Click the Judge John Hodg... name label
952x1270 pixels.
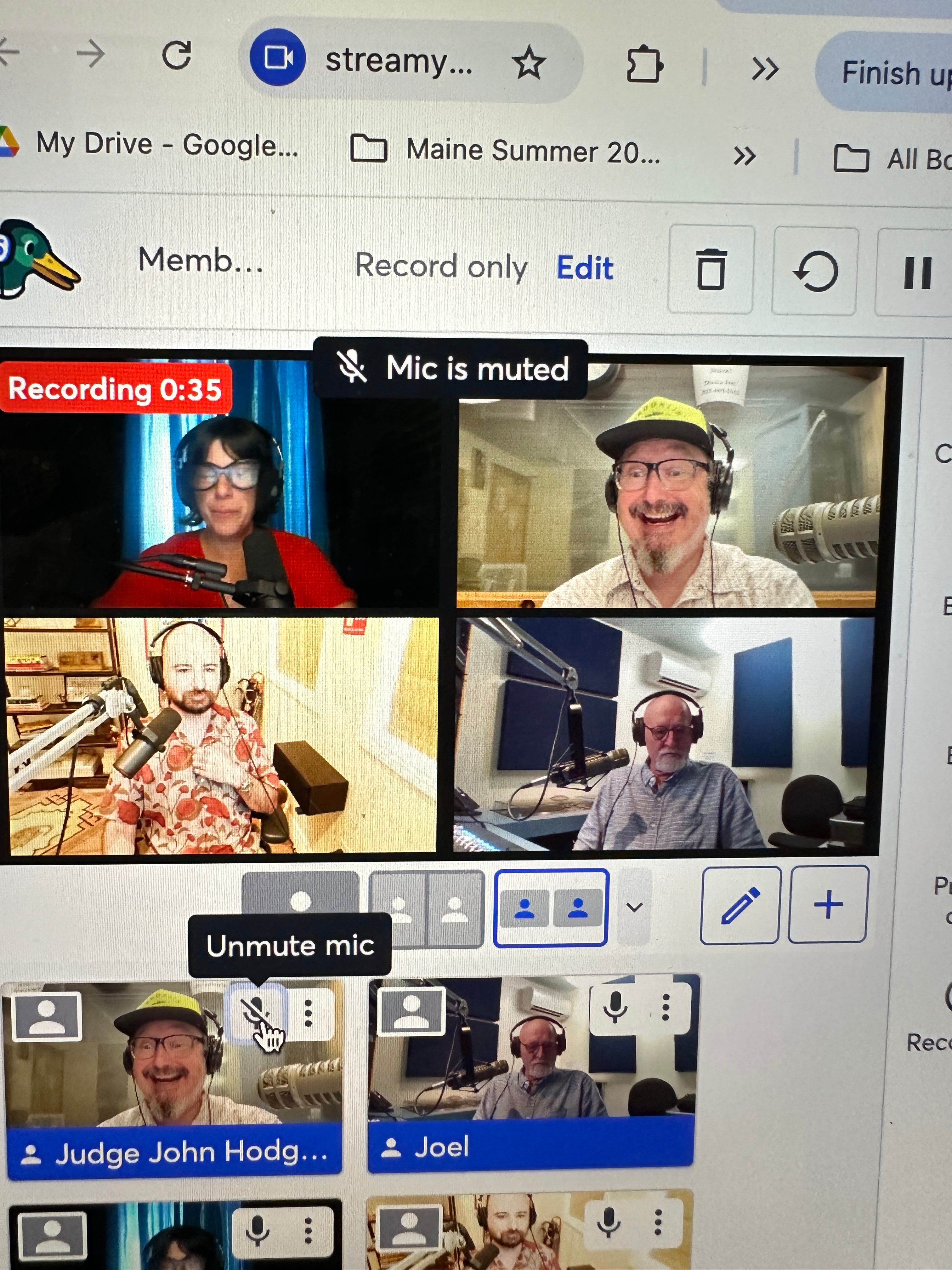click(x=174, y=1152)
